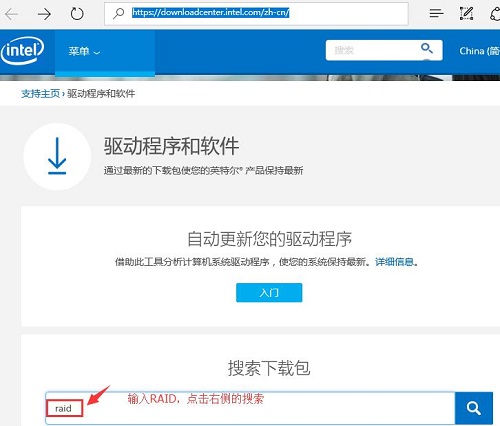Screen dimensions: 500x426
Task: Click the download search field containing raid
Action: point(250,408)
